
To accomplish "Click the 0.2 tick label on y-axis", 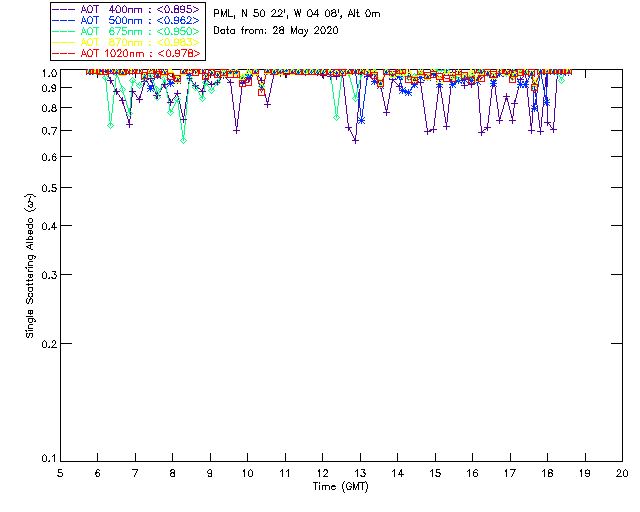I will tap(49, 344).
